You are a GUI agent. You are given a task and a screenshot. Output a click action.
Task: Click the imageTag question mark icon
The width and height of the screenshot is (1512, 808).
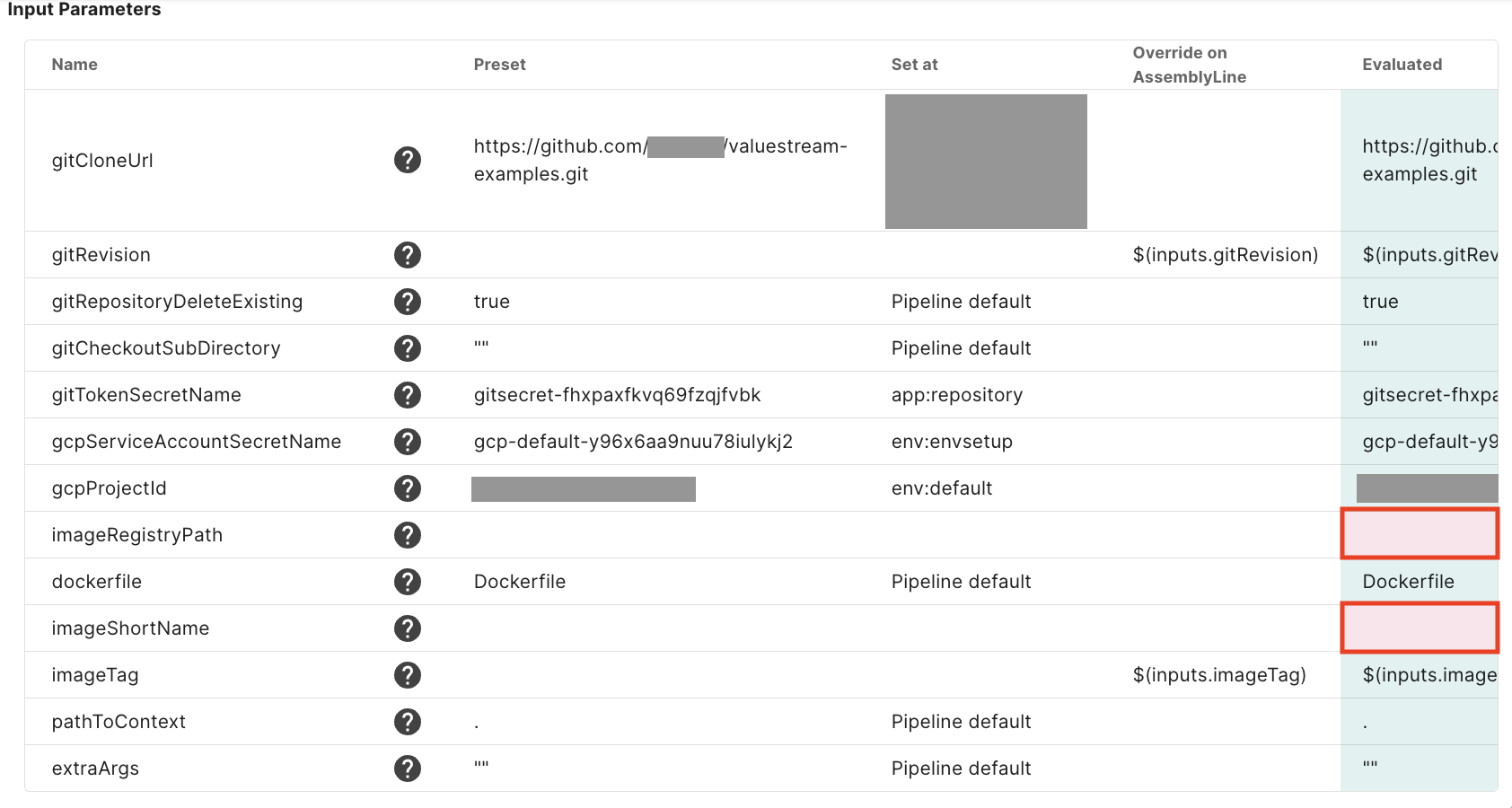[x=408, y=675]
